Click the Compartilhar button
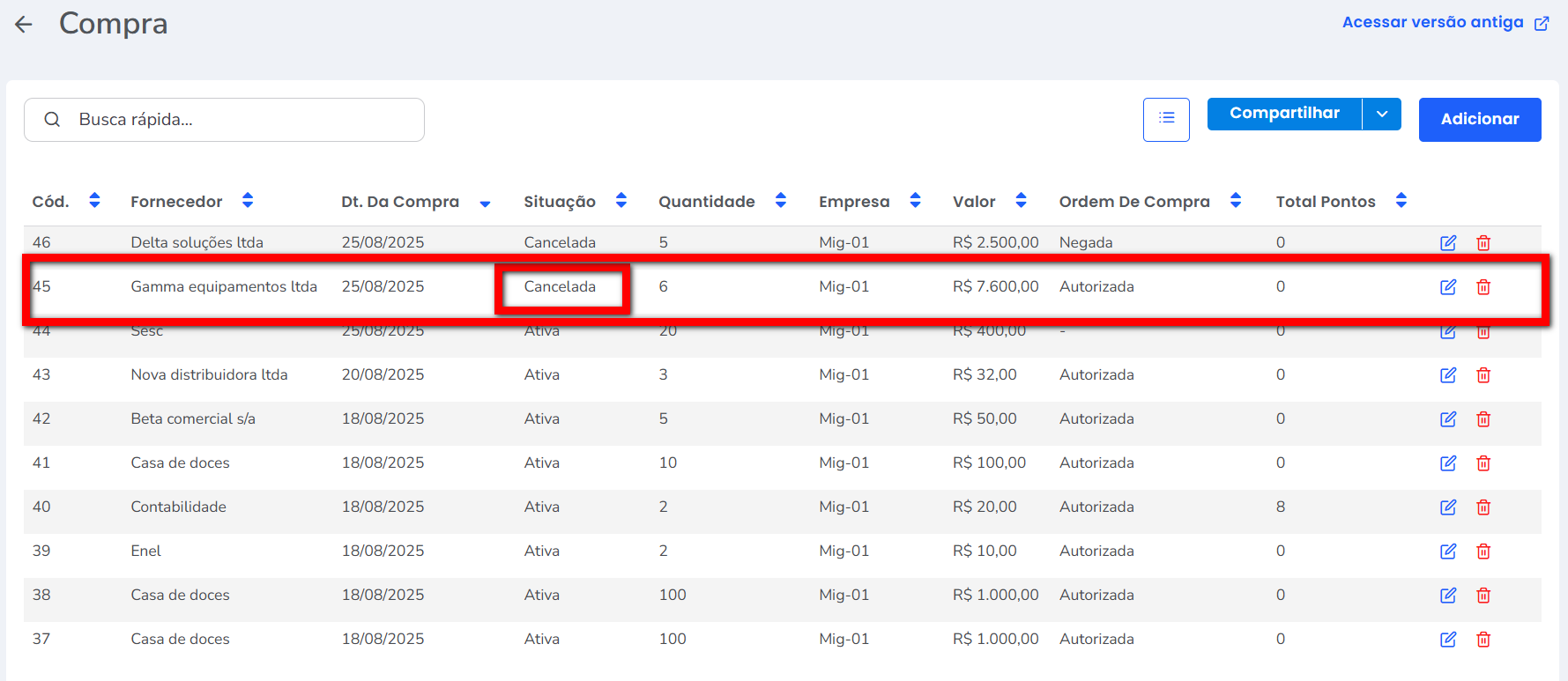 pyautogui.click(x=1283, y=114)
